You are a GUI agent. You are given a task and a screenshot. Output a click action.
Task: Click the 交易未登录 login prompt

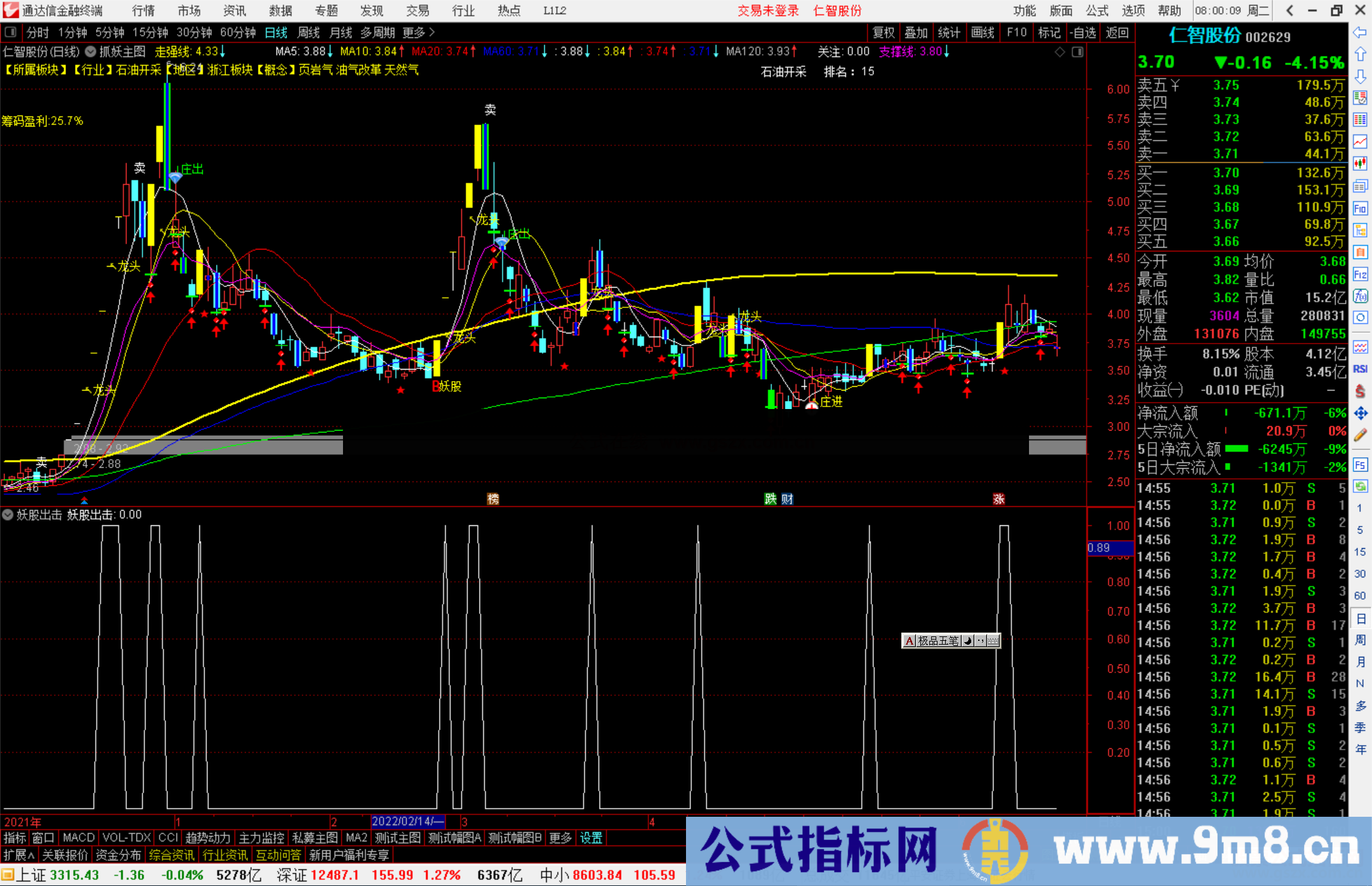pos(768,11)
